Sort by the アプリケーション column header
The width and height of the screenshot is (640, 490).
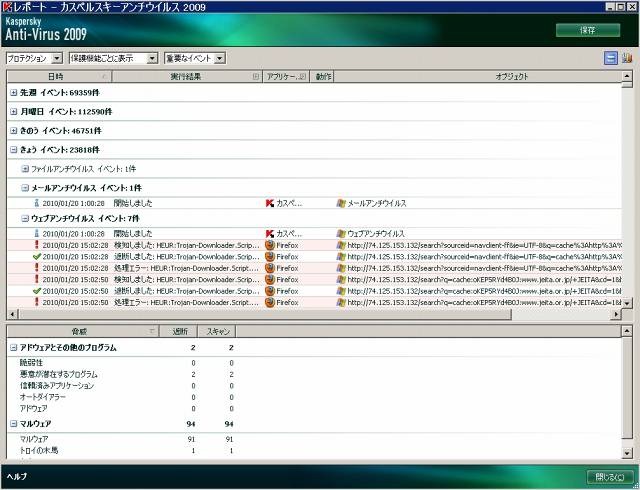click(x=286, y=76)
